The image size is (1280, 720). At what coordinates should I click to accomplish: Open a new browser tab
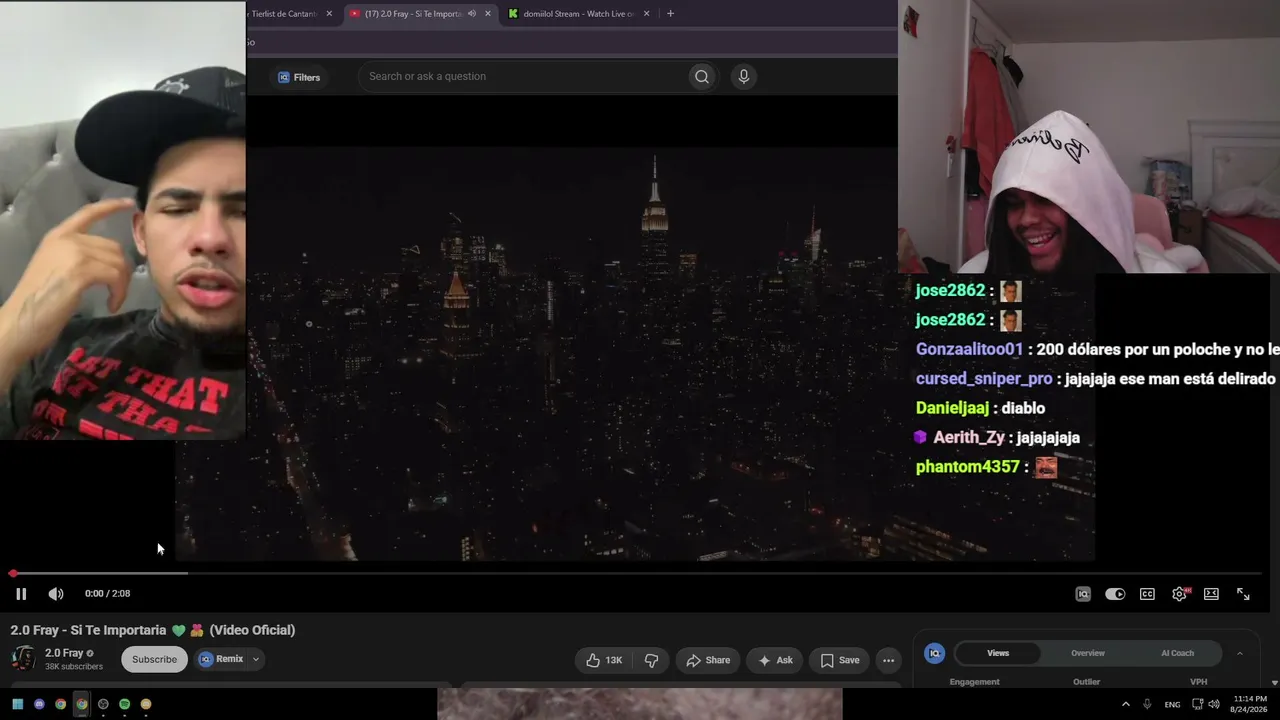point(670,14)
